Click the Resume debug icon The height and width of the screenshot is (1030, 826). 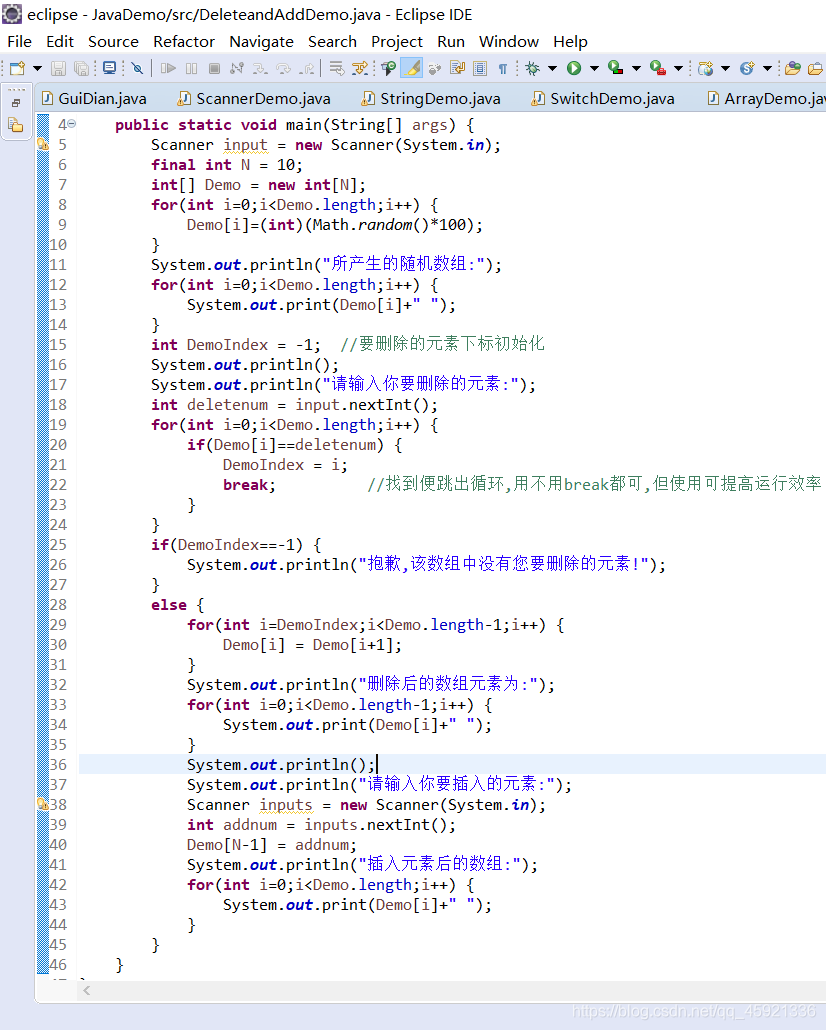point(168,68)
